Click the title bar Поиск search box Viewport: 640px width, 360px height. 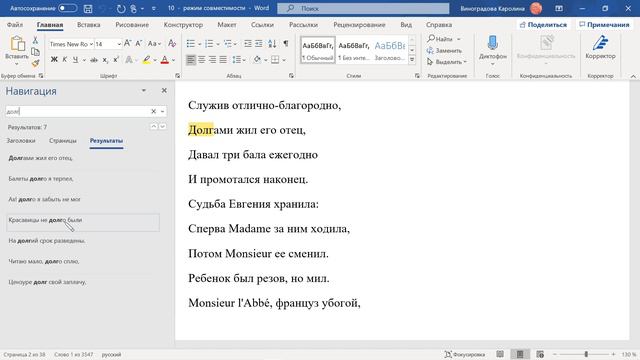pyautogui.click(x=363, y=8)
